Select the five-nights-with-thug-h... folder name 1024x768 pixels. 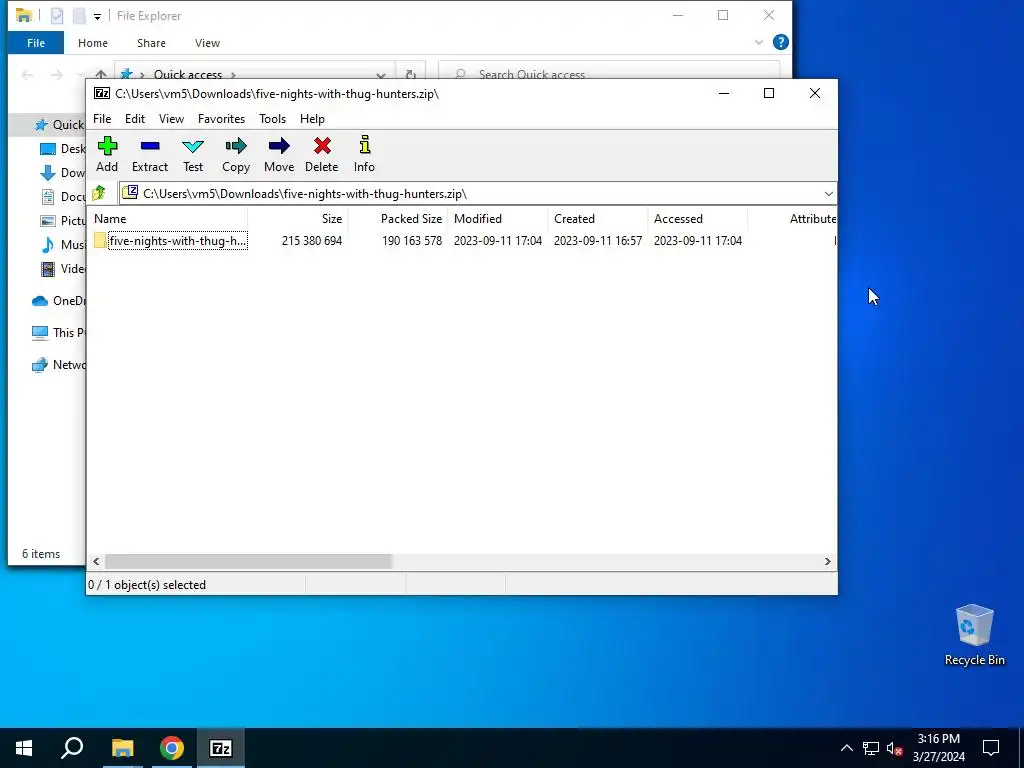[x=178, y=240]
